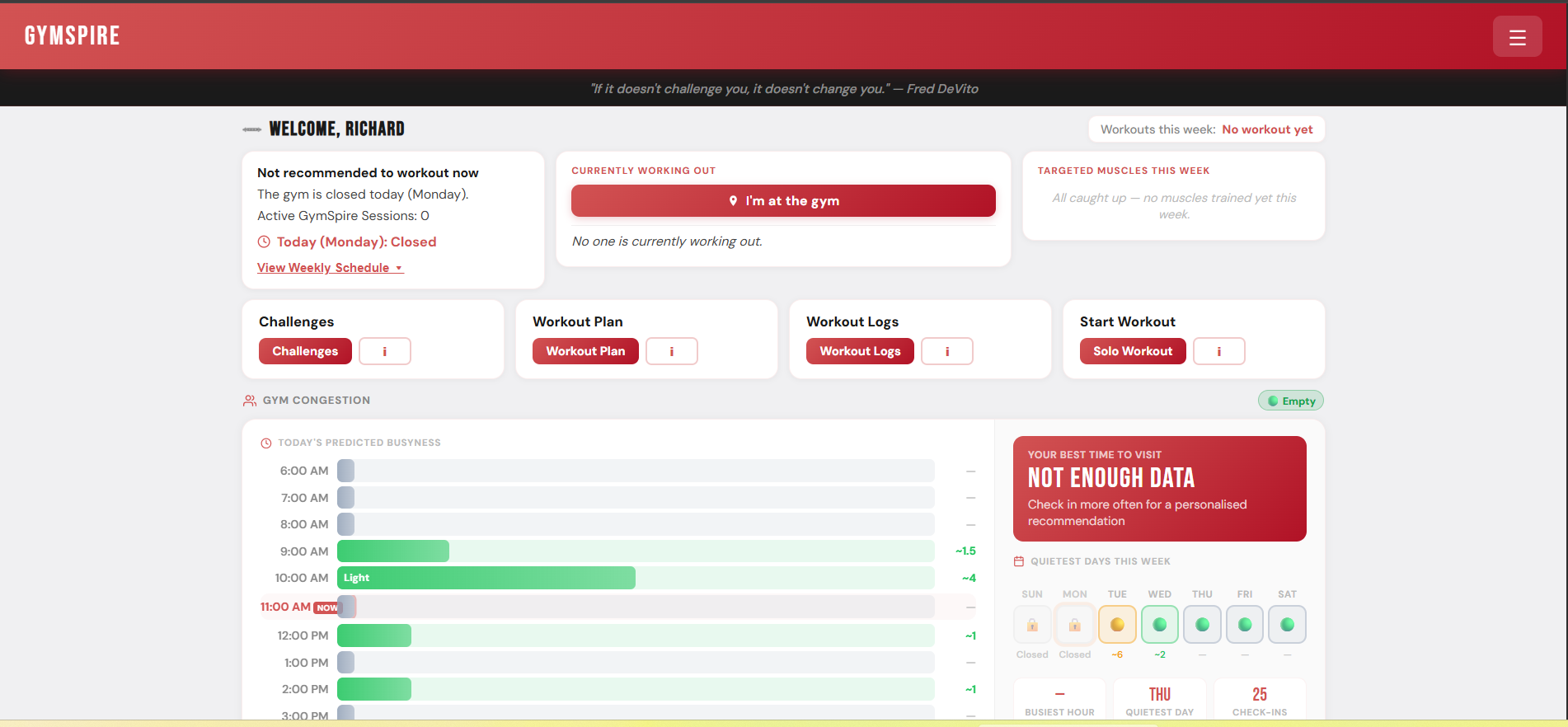Image resolution: width=1568 pixels, height=727 pixels.
Task: Click the ~6 value under Tuesday
Action: [1117, 654]
